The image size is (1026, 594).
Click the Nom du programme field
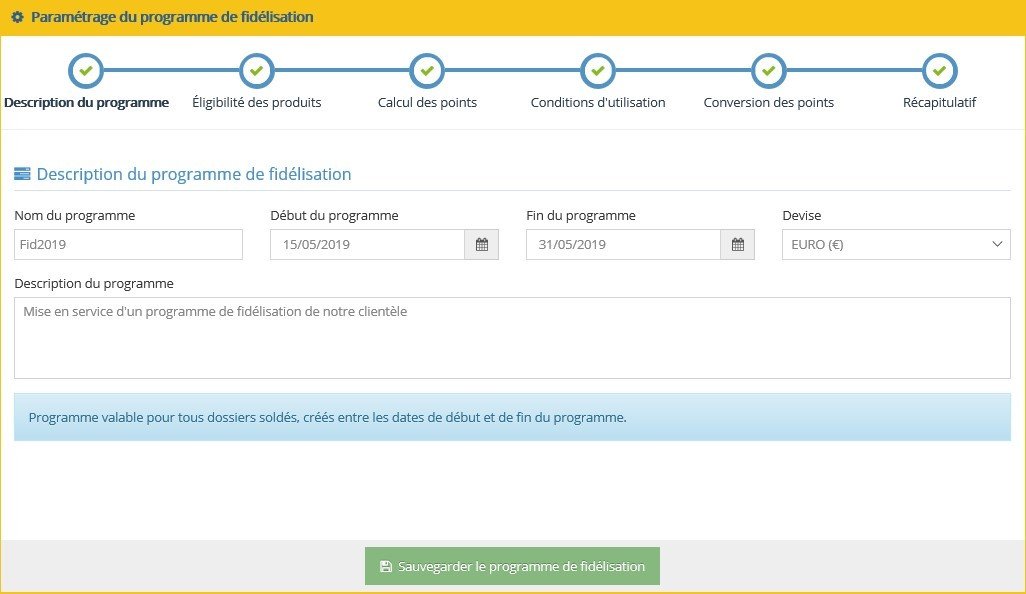pos(128,245)
